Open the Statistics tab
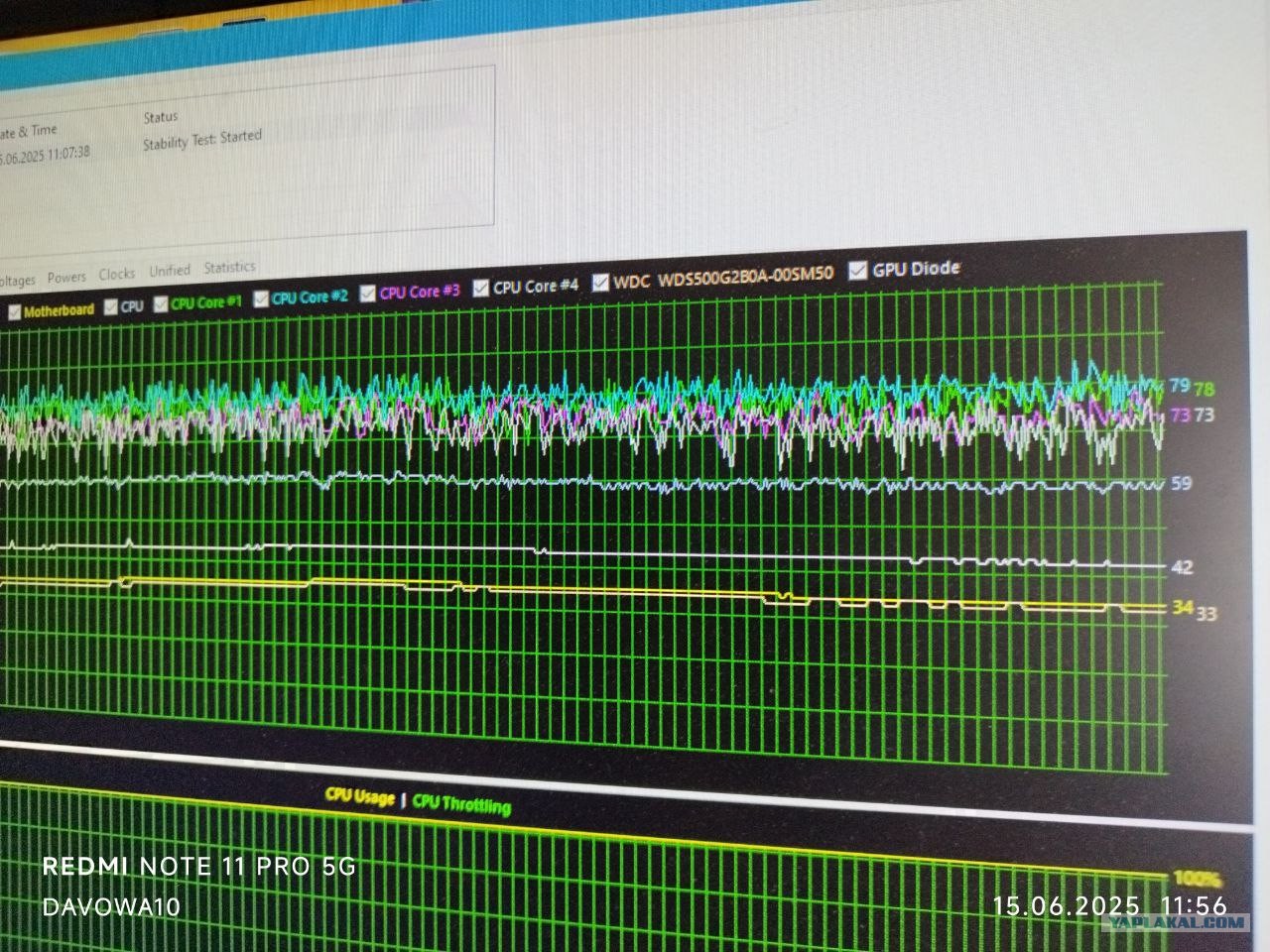Screen dimensions: 1270x952 (229, 268)
